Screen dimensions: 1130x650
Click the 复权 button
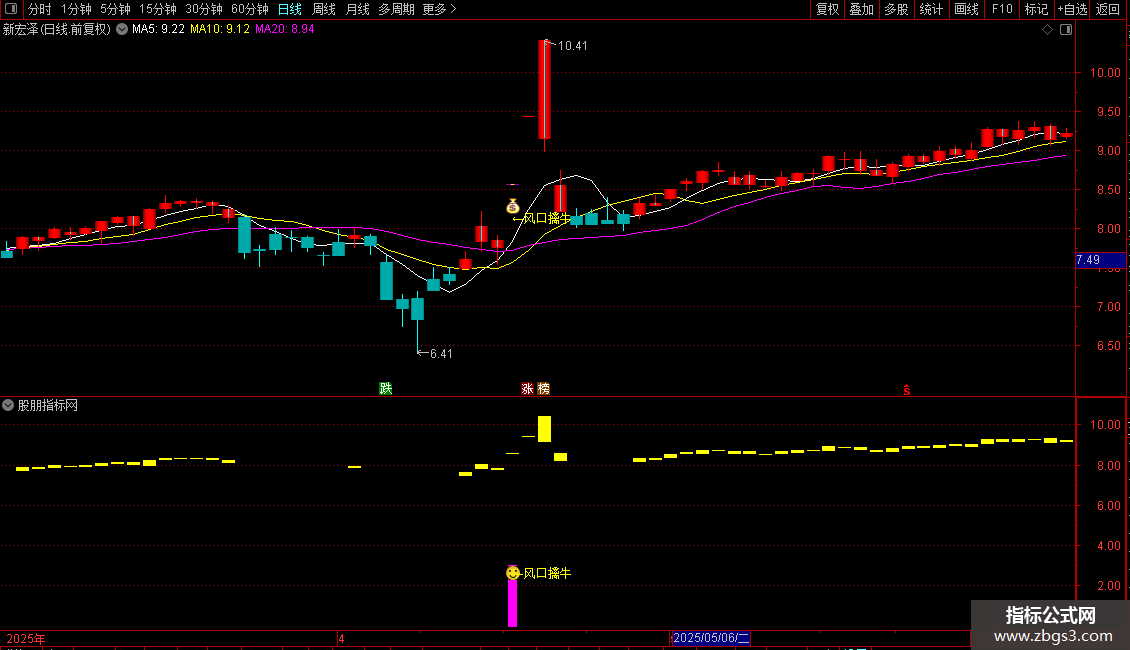pos(827,9)
